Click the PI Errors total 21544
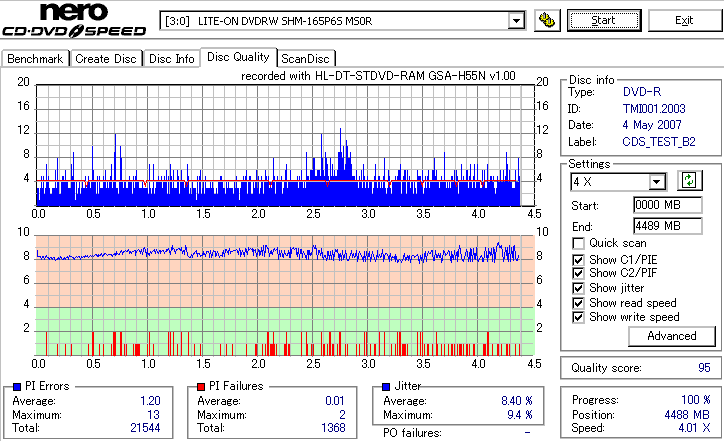 (x=145, y=428)
